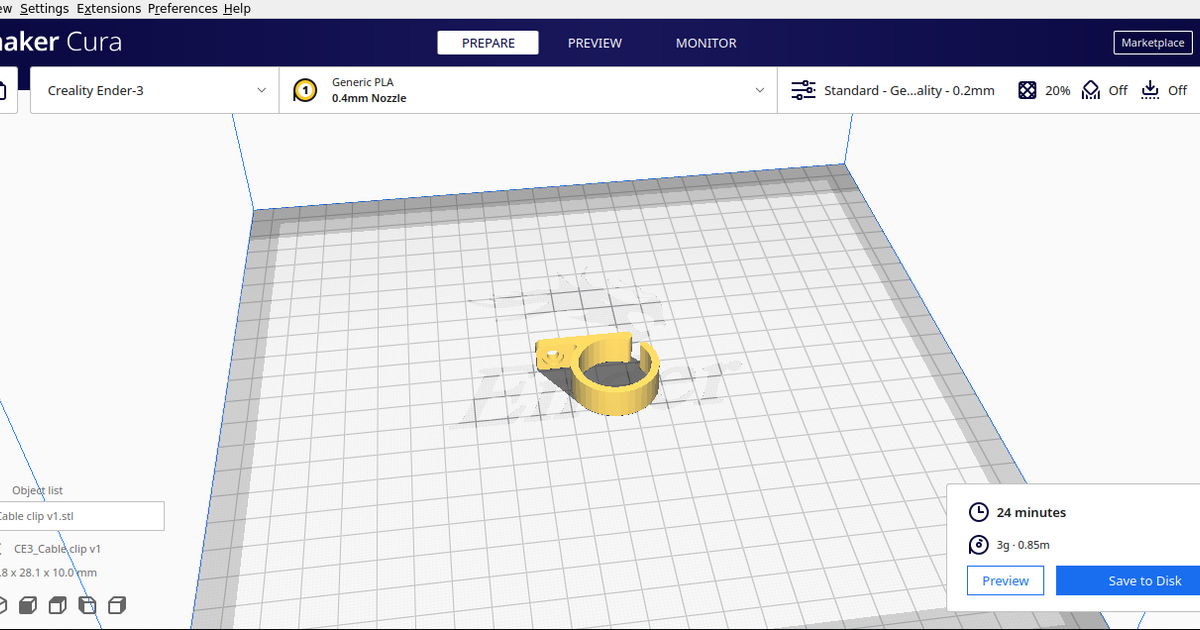Open the Marketplace button

pyautogui.click(x=1153, y=43)
